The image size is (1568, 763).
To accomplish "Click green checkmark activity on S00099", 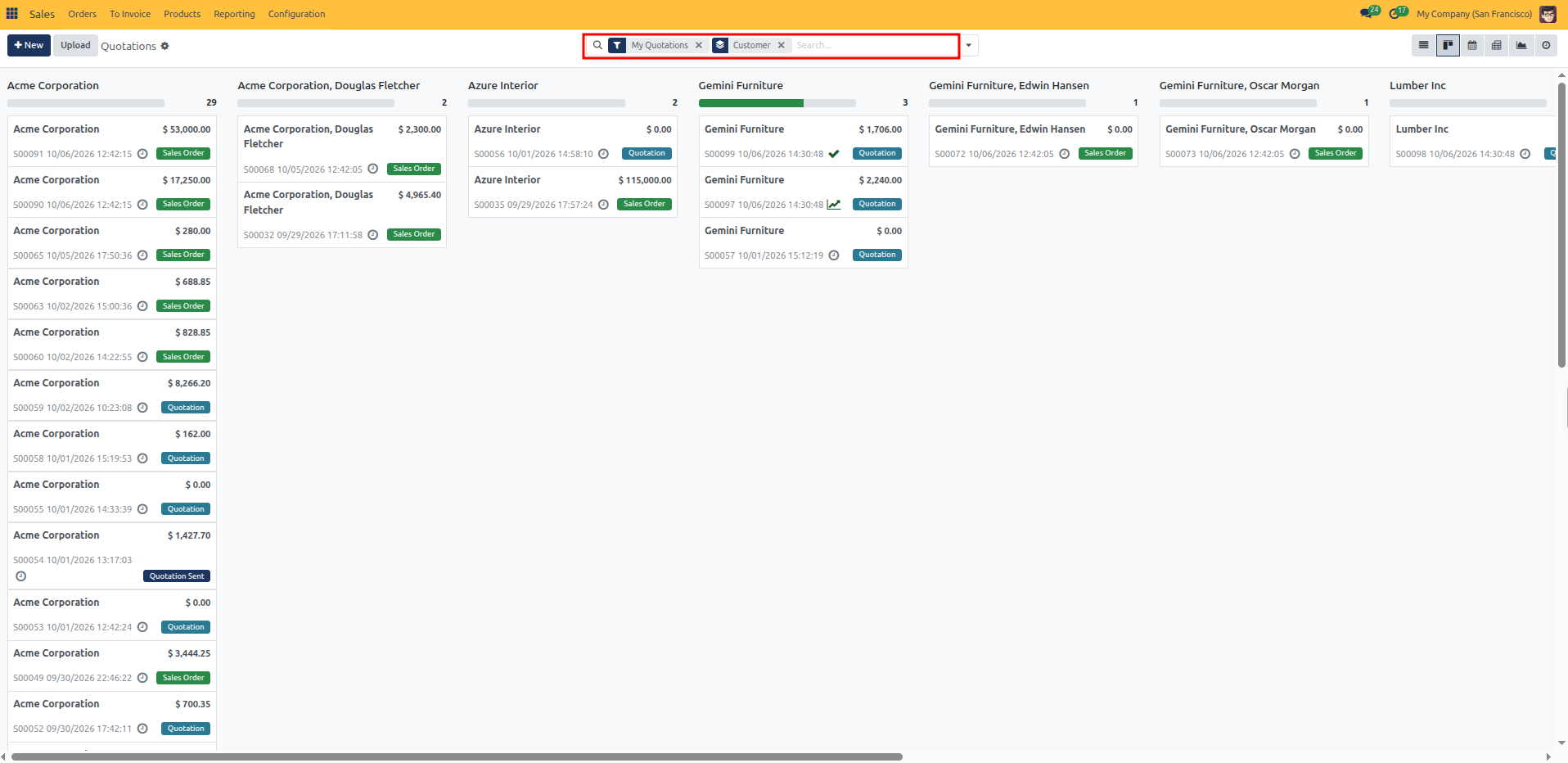I will pos(834,154).
